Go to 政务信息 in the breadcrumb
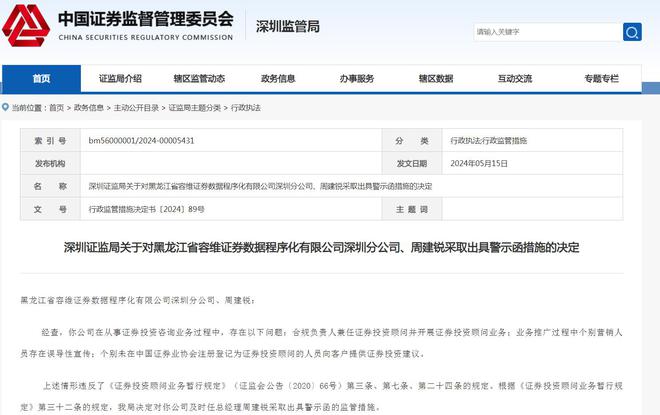This screenshot has width=660, height=415. coord(88,108)
